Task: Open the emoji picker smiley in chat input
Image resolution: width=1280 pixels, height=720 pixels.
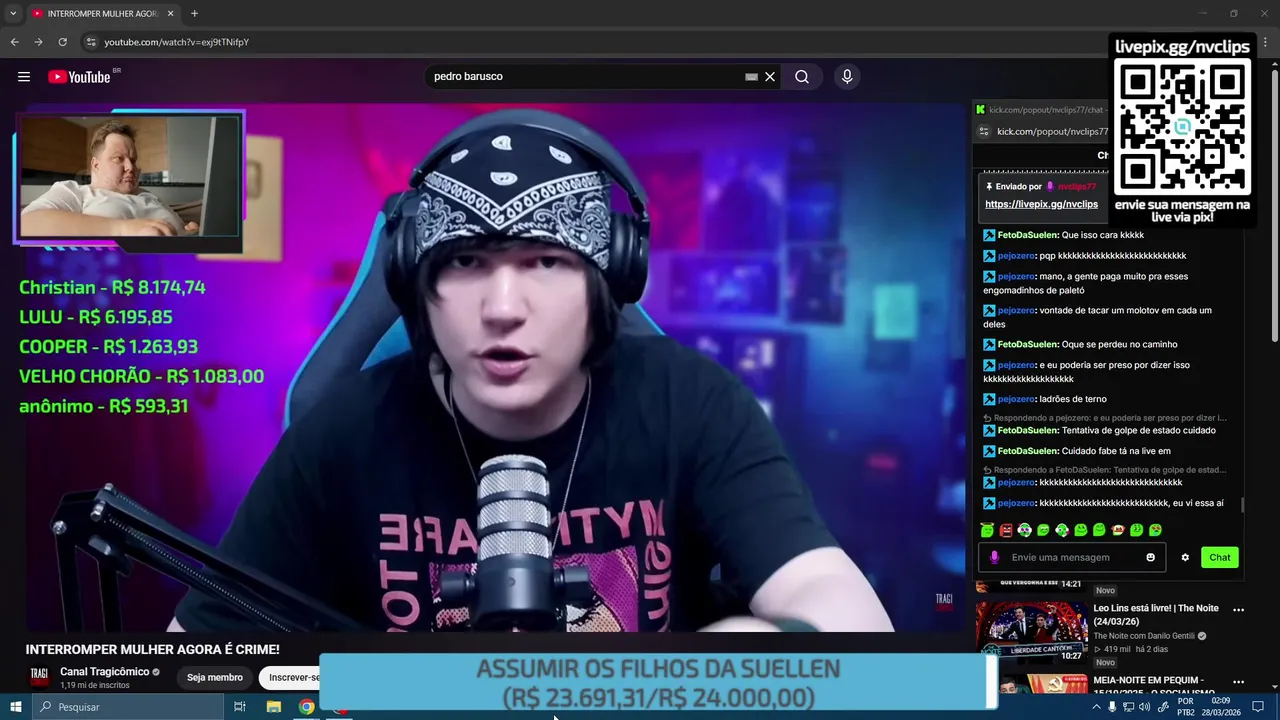Action: point(1150,557)
